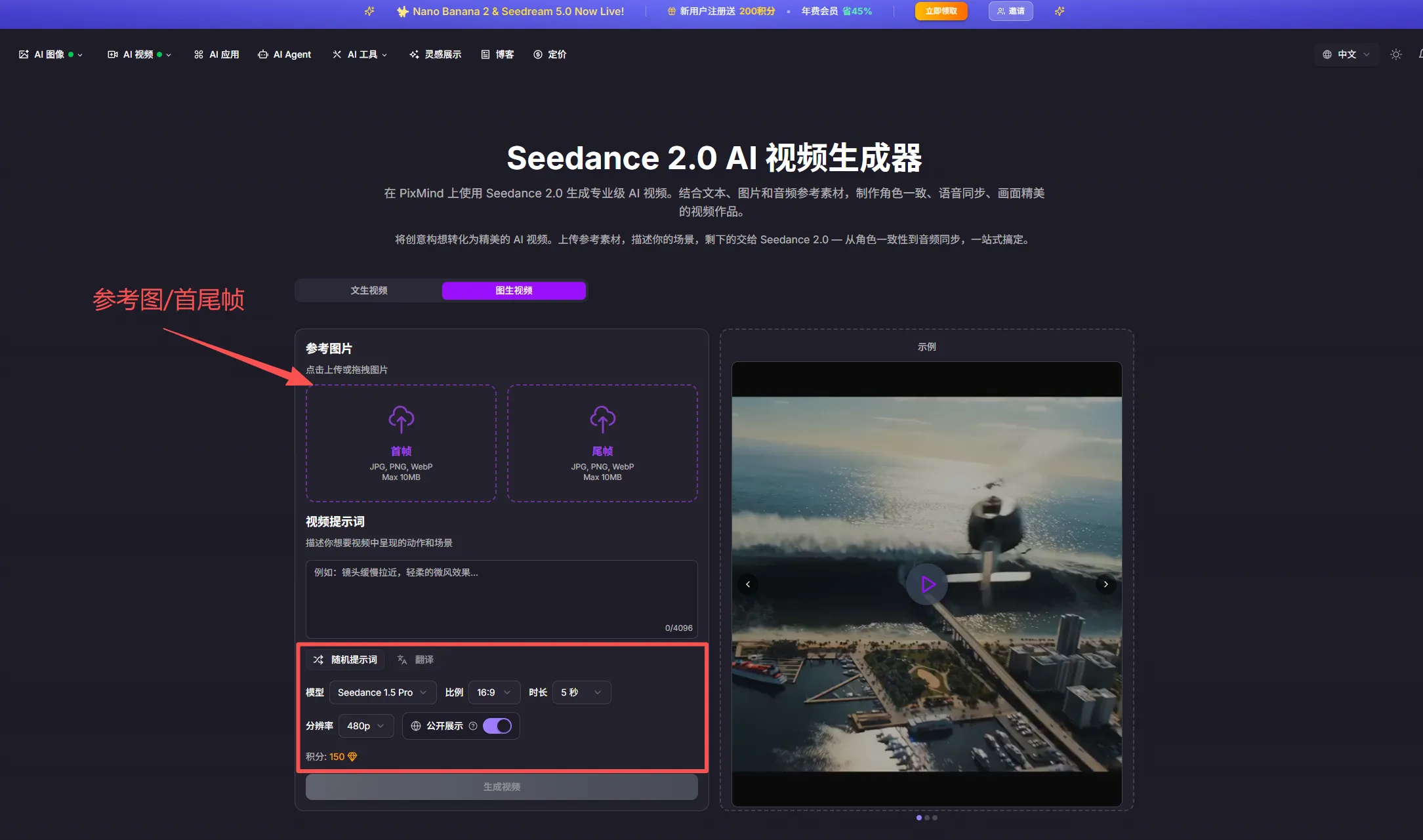Open the 480p resolution dropdown
Screen dimensions: 1423x840
pyautogui.click(x=366, y=726)
